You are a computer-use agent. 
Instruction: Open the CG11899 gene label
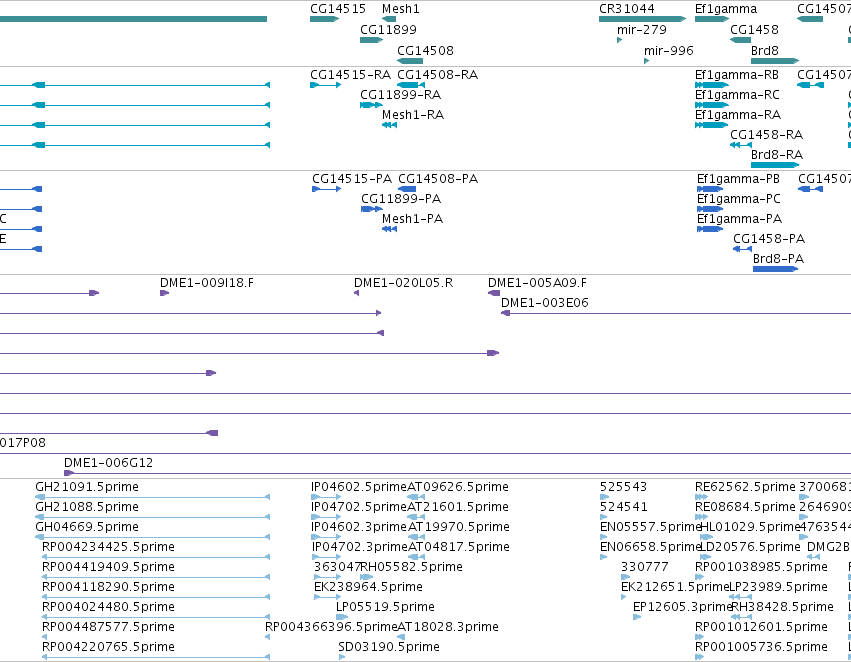pos(388,29)
